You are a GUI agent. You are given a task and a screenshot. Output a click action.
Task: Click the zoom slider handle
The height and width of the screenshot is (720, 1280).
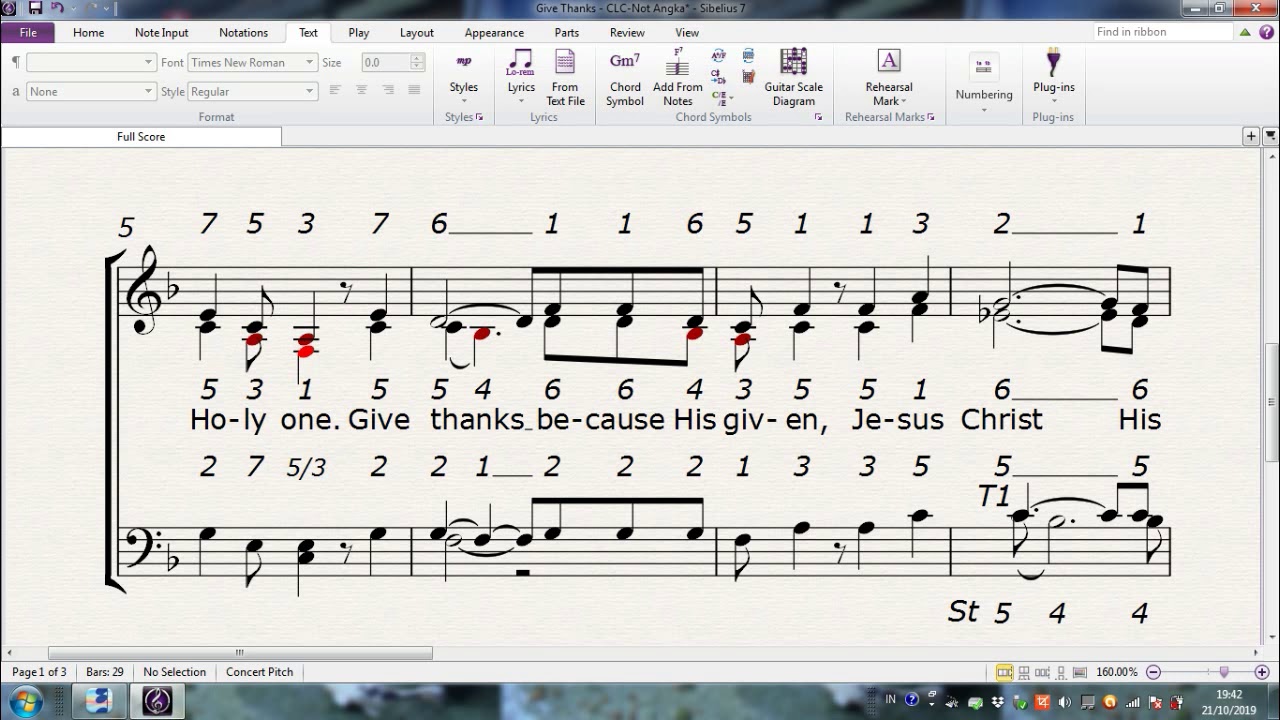click(1223, 672)
